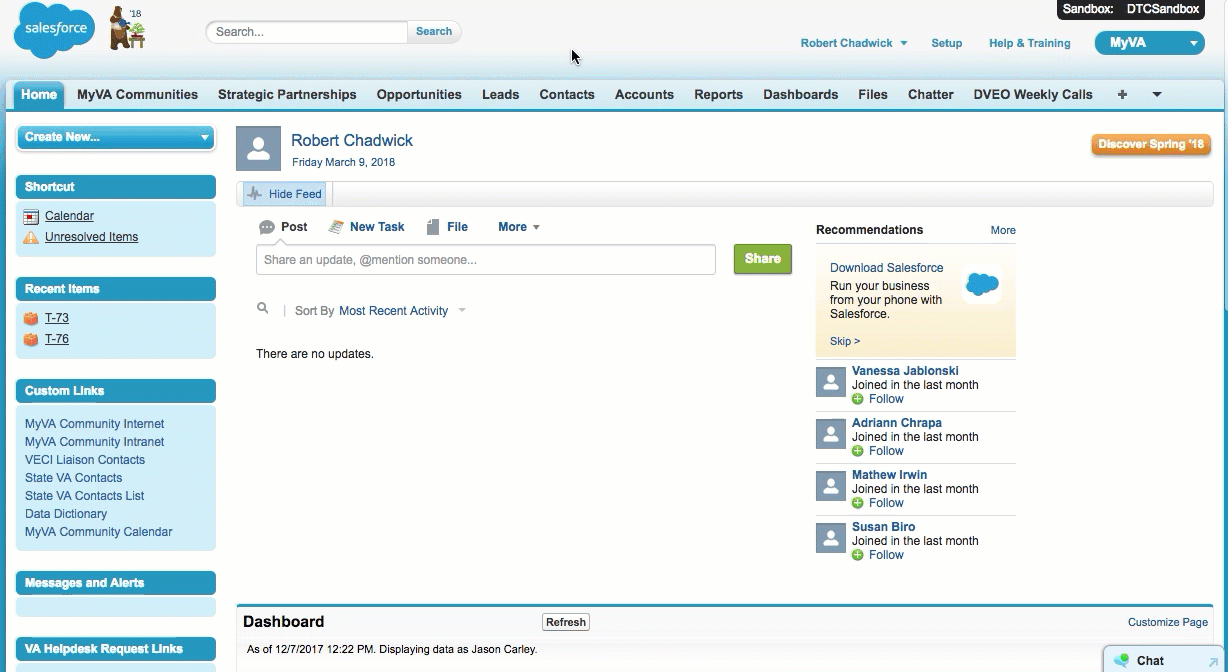
Task: Open the Chatter tab
Action: 931,95
